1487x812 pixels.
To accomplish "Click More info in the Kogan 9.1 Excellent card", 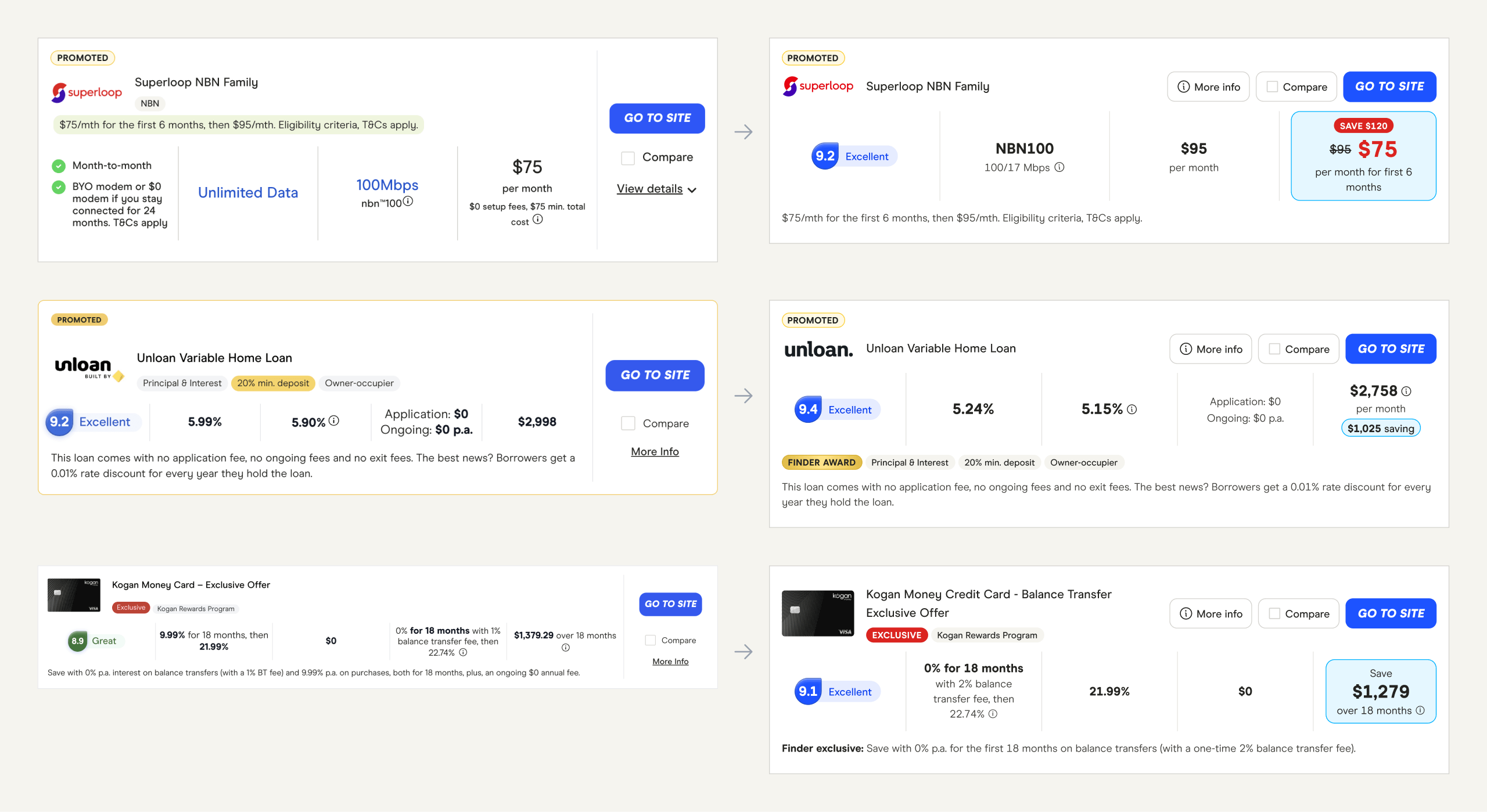I will pyautogui.click(x=1211, y=613).
